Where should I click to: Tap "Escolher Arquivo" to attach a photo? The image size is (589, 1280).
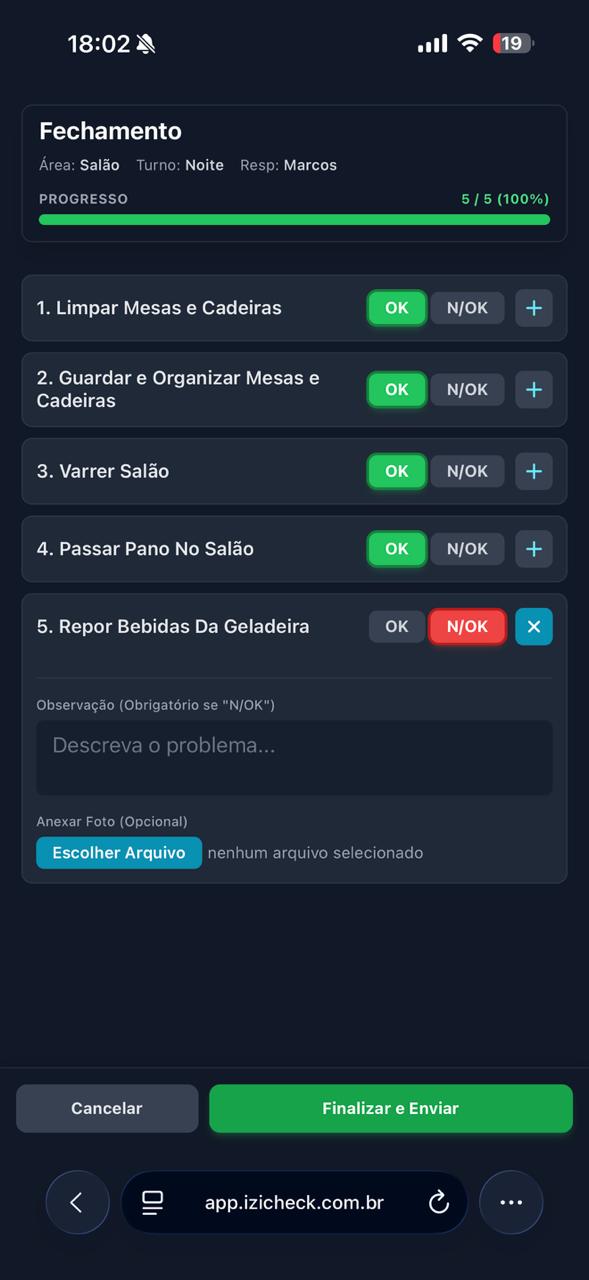click(118, 852)
